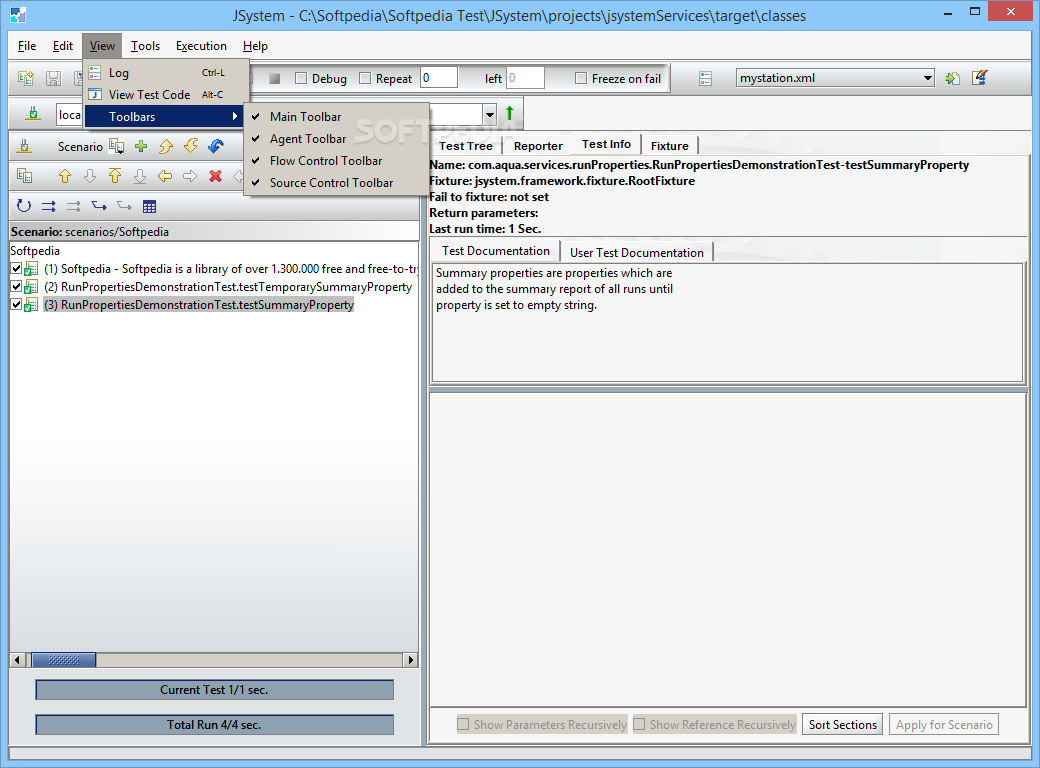This screenshot has height=768, width=1040.
Task: Click the move test up yellow arrow
Action: (64, 176)
